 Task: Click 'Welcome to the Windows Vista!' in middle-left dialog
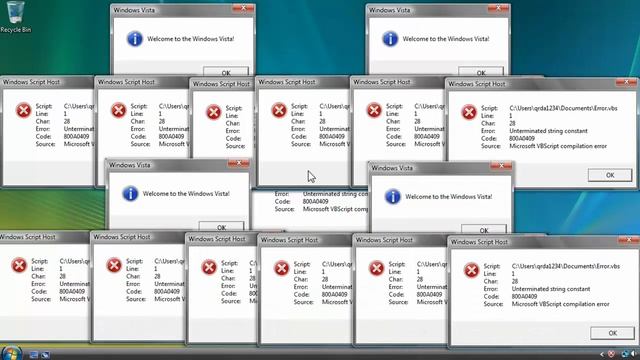186,193
